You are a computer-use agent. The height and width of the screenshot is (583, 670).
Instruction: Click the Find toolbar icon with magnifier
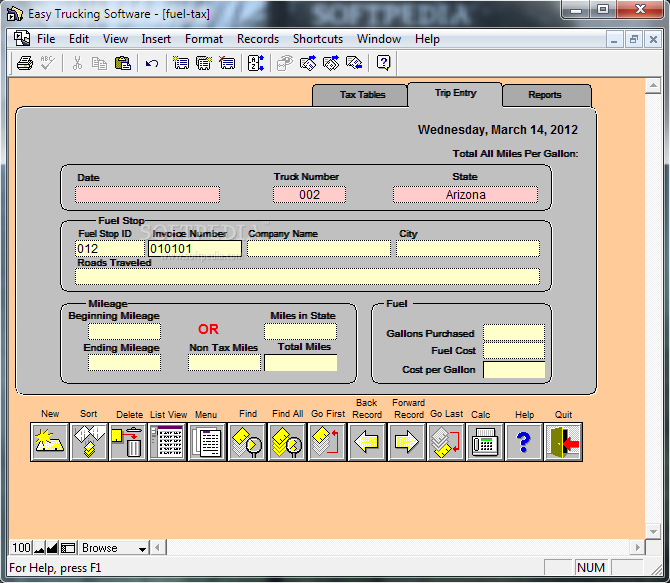285,63
